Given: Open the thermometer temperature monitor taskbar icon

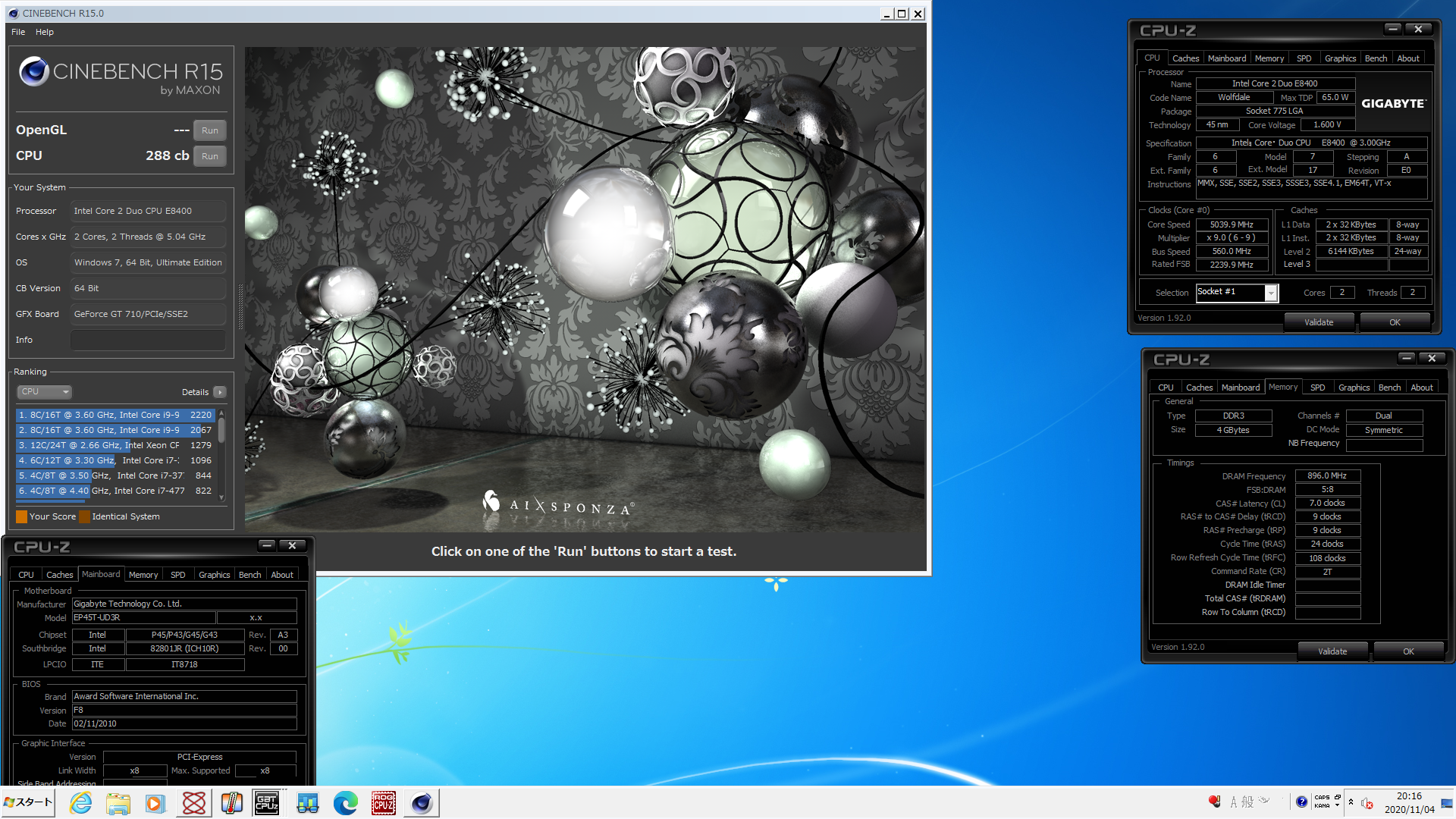Looking at the screenshot, I should point(231,803).
